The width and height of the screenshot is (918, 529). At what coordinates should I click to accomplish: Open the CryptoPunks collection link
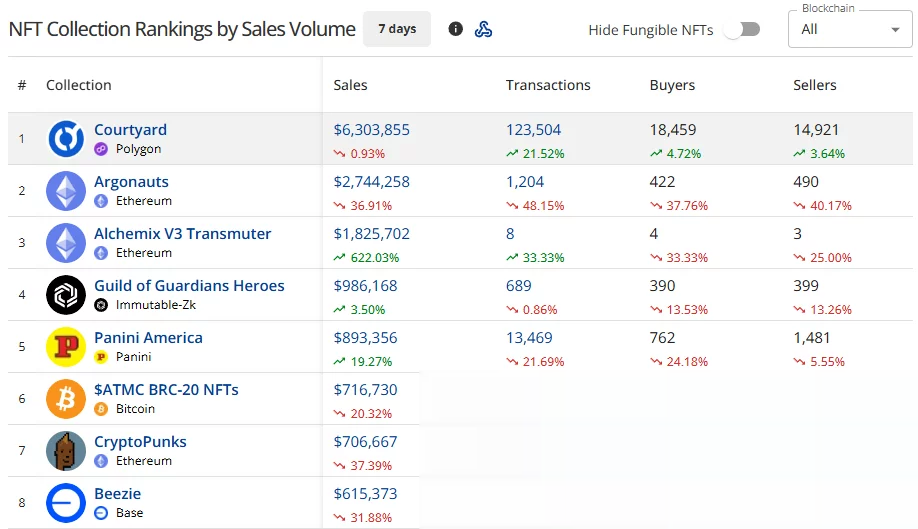coord(140,442)
